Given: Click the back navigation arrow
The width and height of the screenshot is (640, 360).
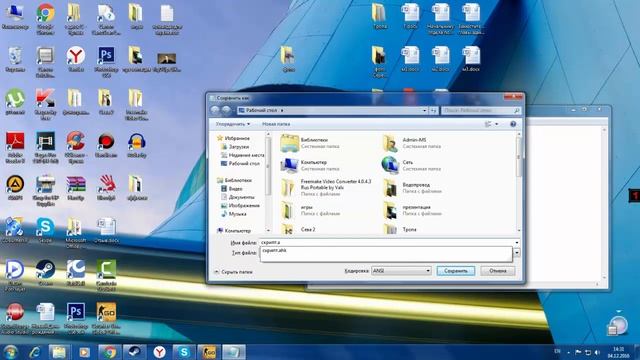Looking at the screenshot, I should (x=215, y=110).
